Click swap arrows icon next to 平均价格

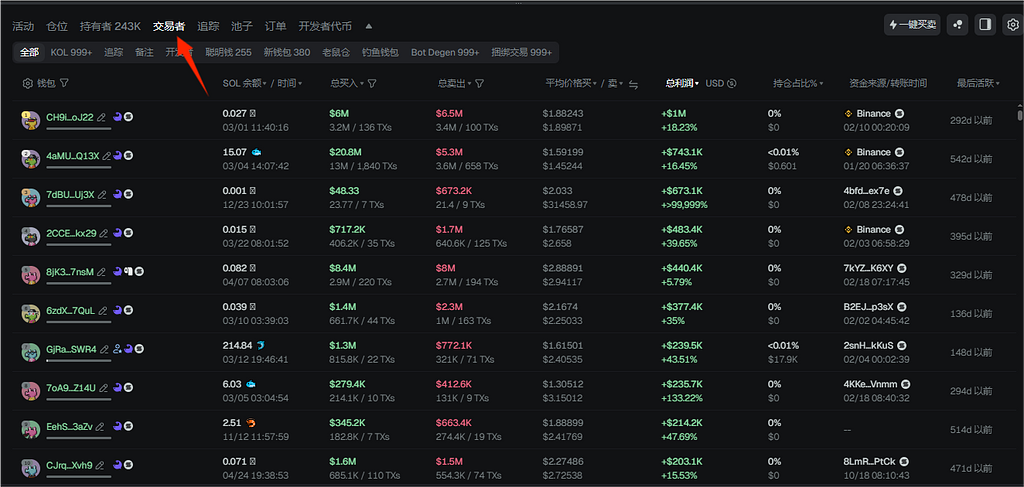(633, 84)
